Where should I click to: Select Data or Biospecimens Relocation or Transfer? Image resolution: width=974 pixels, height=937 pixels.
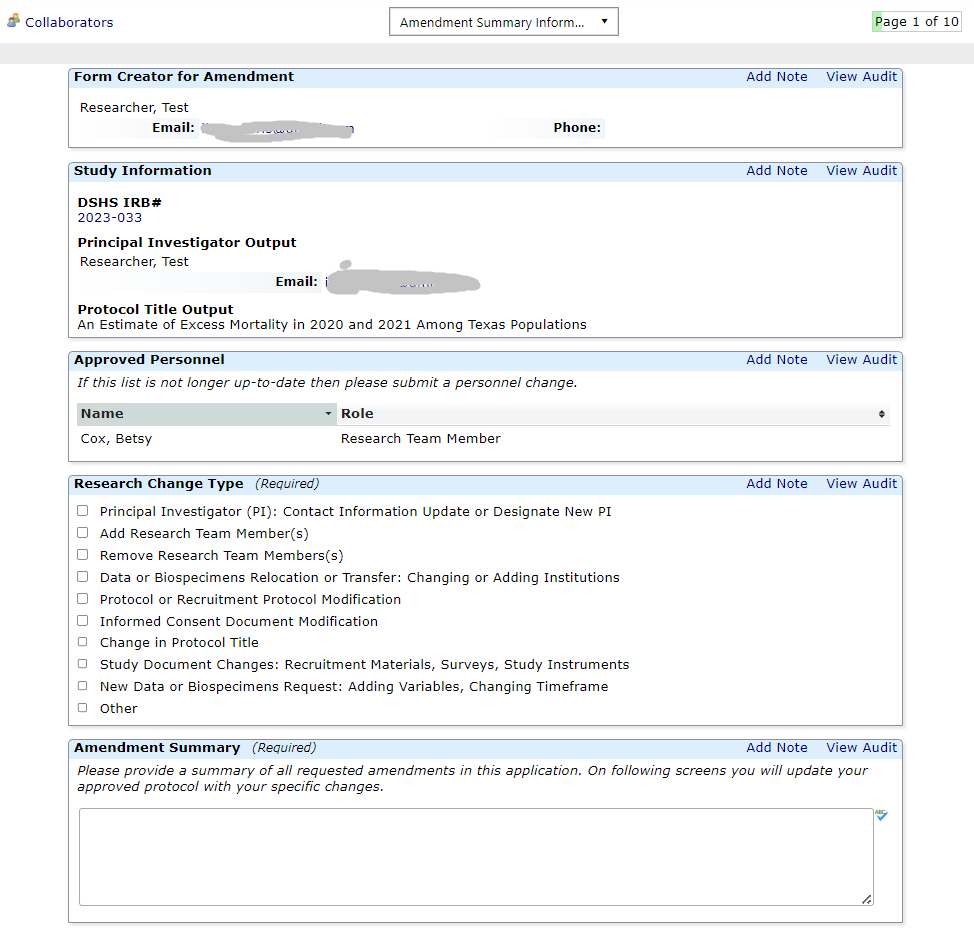click(83, 576)
